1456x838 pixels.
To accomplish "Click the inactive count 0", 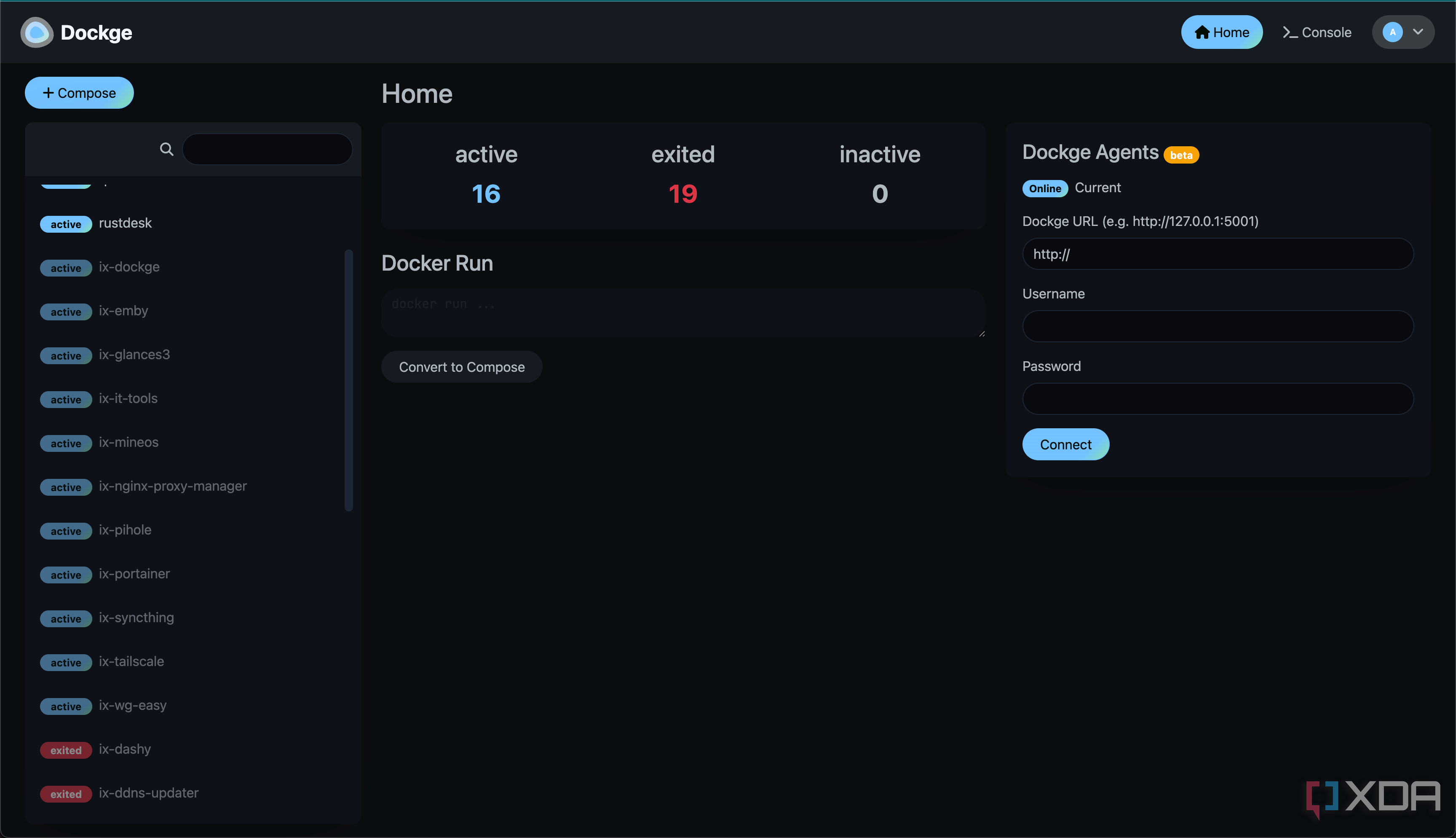I will (880, 193).
